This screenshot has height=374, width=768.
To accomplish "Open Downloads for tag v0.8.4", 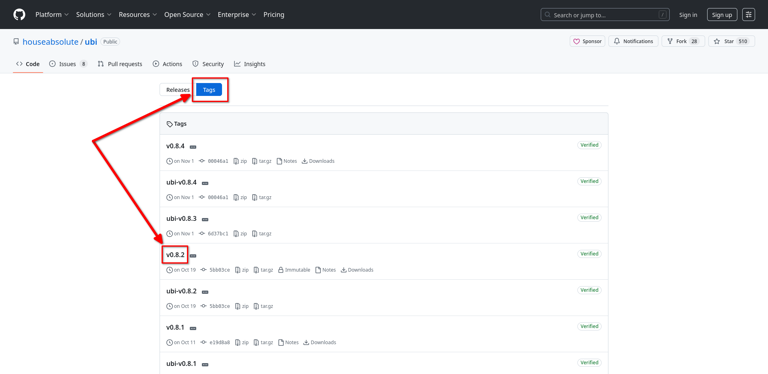I will pyautogui.click(x=318, y=161).
